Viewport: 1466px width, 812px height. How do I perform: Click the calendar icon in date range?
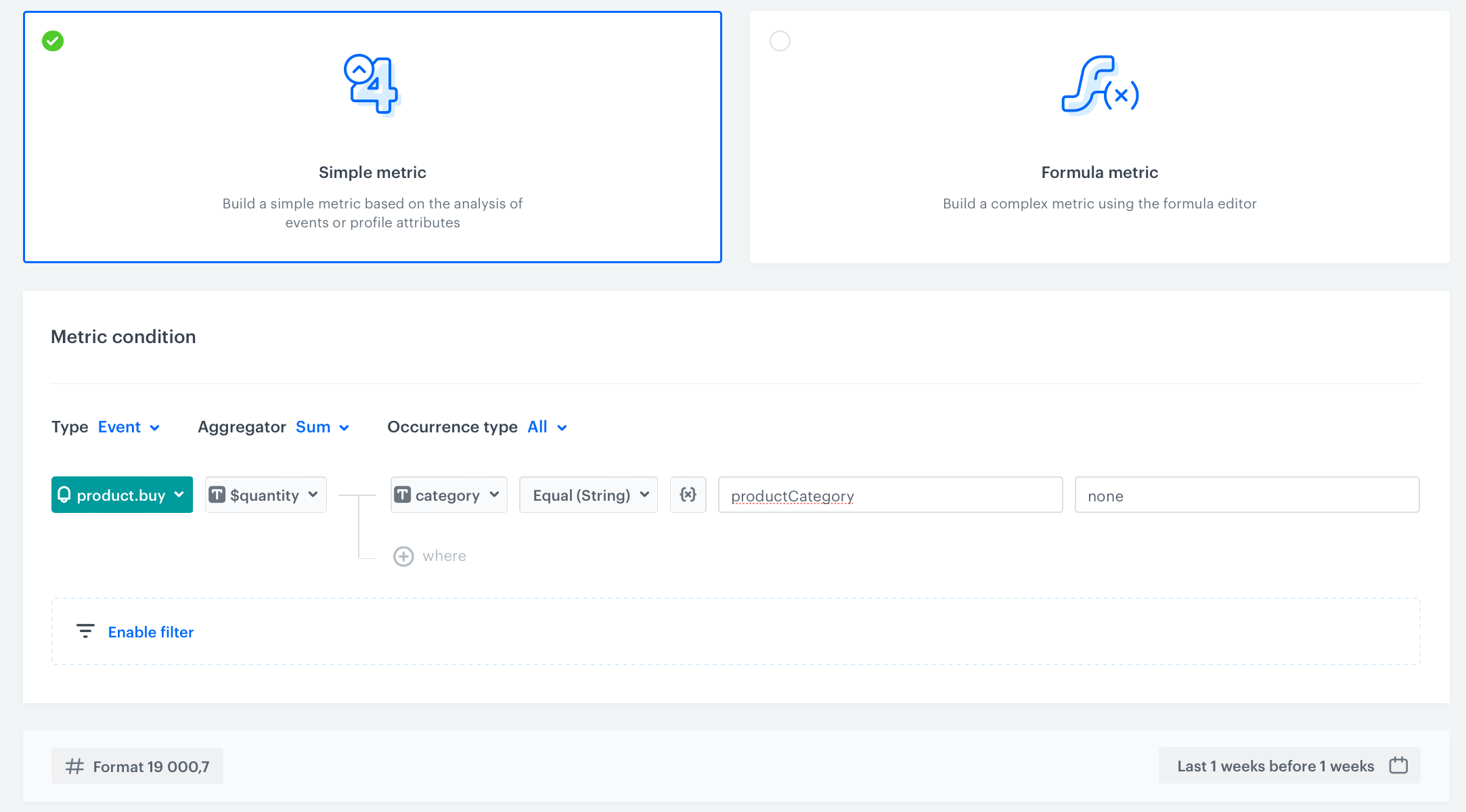[1398, 765]
